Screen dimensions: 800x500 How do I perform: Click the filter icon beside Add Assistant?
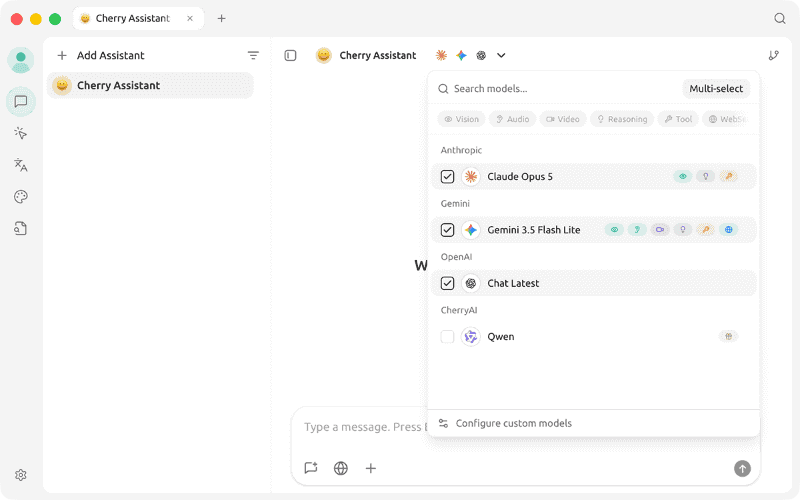[253, 55]
